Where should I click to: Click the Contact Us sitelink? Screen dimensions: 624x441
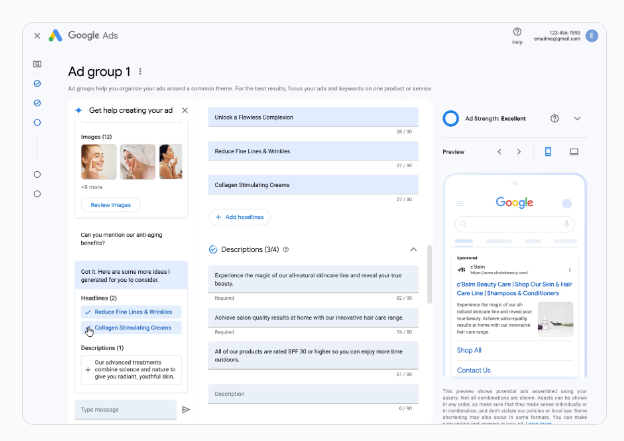click(x=474, y=370)
